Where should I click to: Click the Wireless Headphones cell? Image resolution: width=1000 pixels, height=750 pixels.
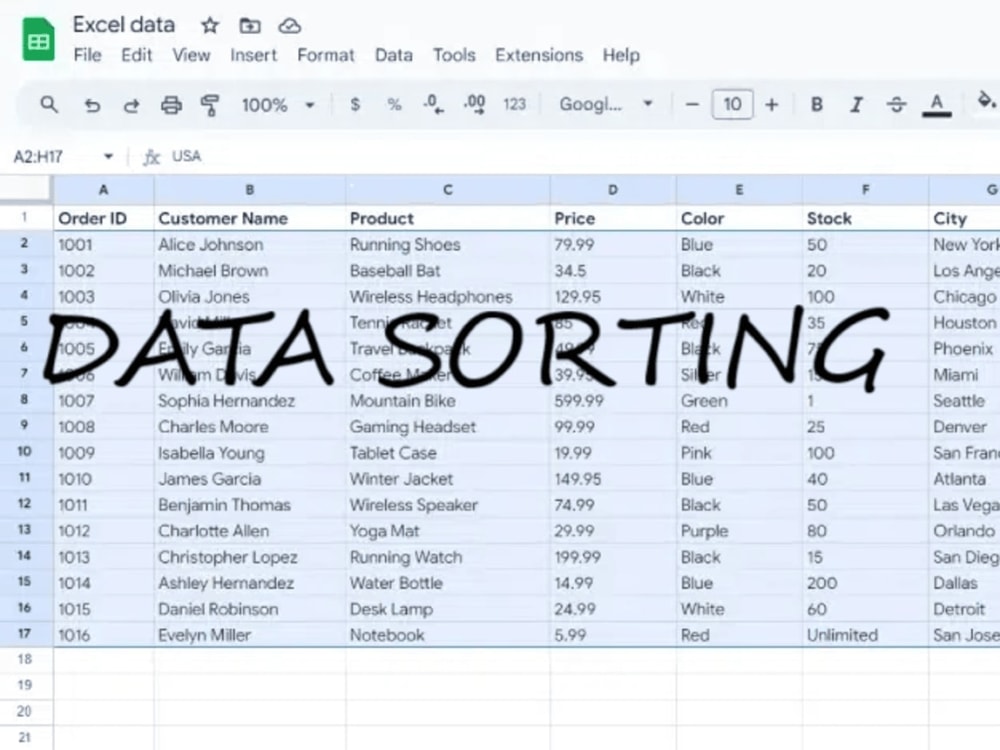pyautogui.click(x=448, y=297)
